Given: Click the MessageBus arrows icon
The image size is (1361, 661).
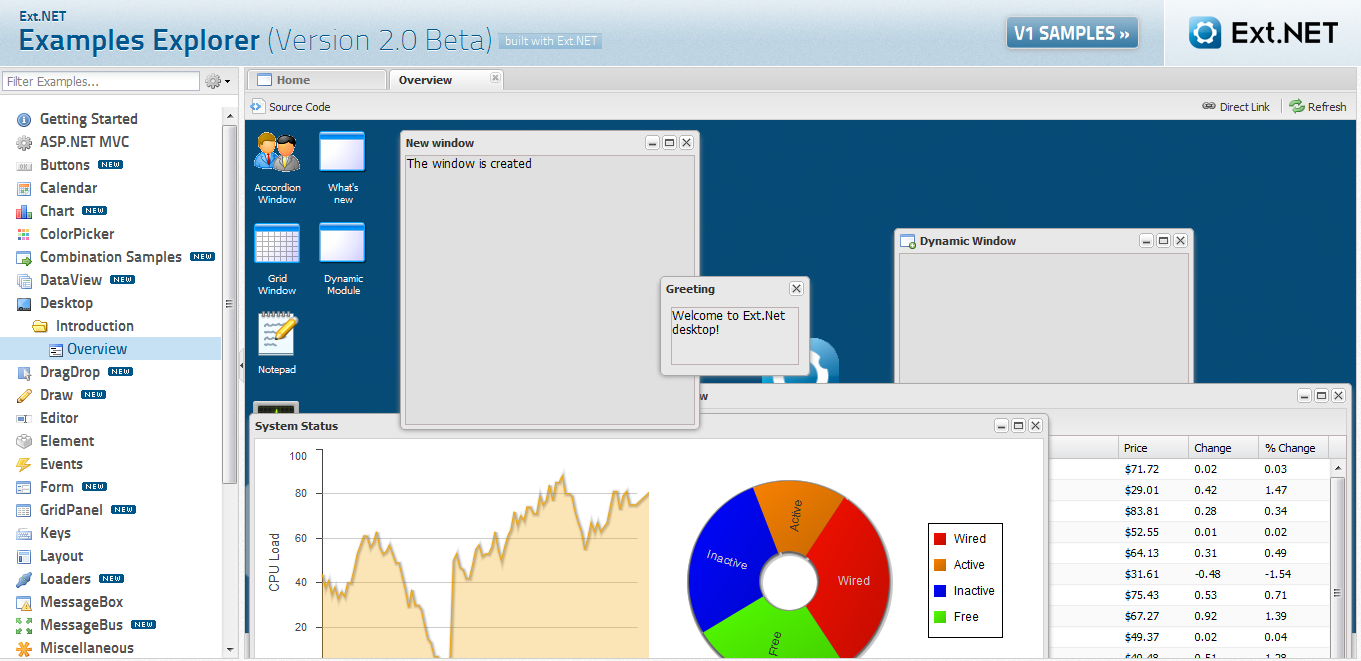Looking at the screenshot, I should point(24,625).
